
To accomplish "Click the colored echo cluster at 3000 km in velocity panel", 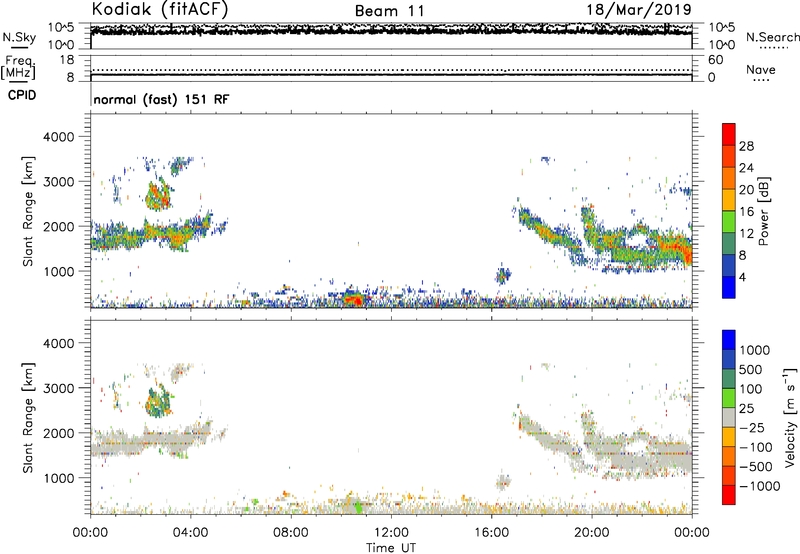I will click(158, 401).
